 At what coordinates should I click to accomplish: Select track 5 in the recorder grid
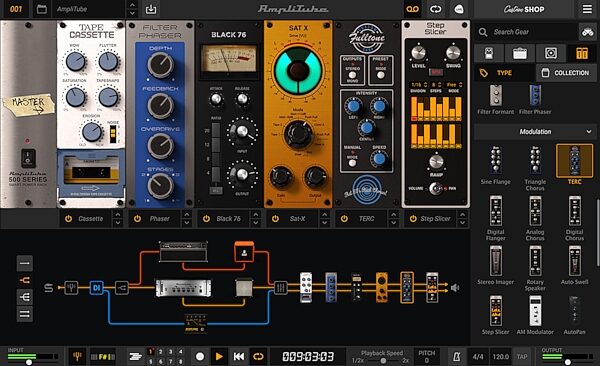pos(151,361)
